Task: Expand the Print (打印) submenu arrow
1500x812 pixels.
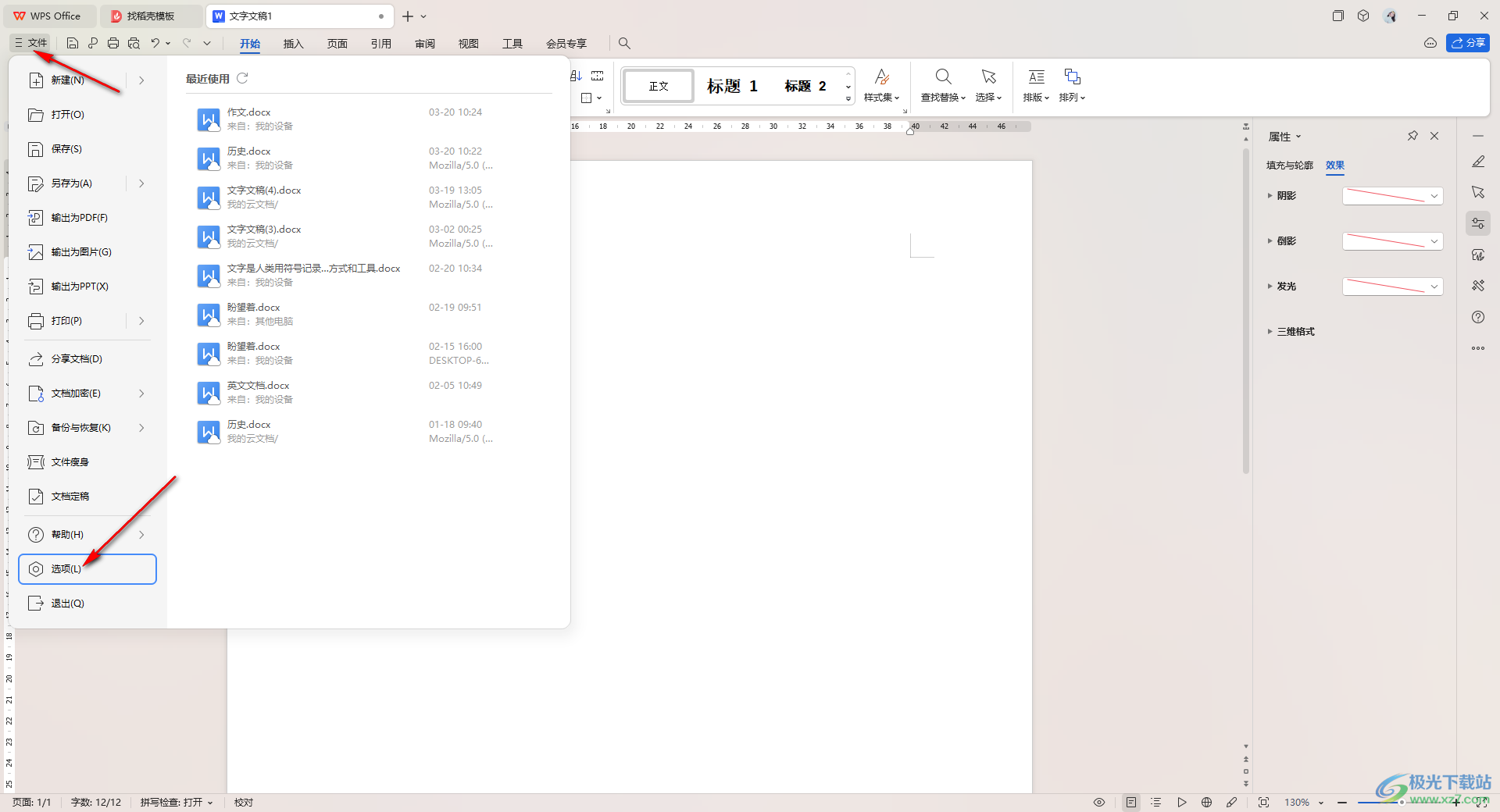Action: [141, 320]
